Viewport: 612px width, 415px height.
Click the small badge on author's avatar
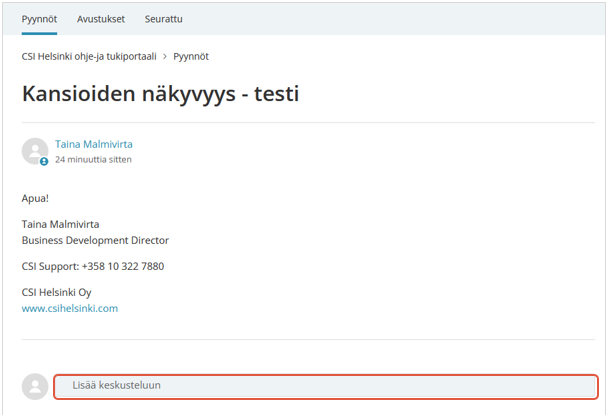(x=44, y=161)
